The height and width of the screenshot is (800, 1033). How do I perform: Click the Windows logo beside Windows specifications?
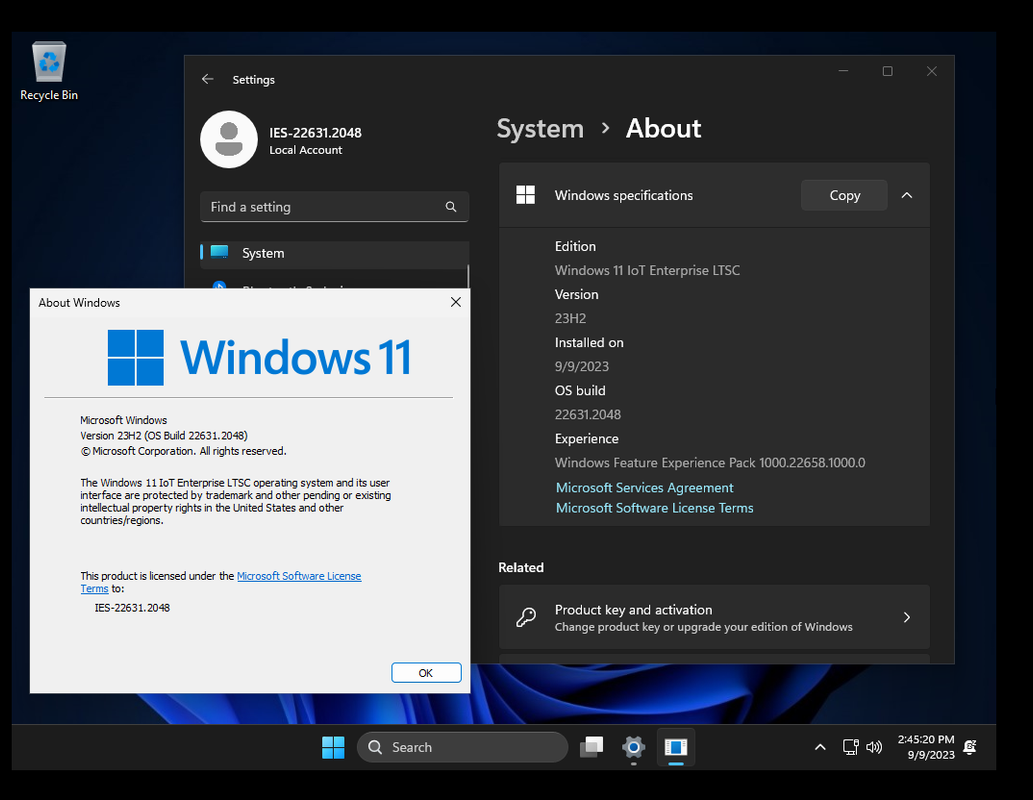(x=525, y=195)
